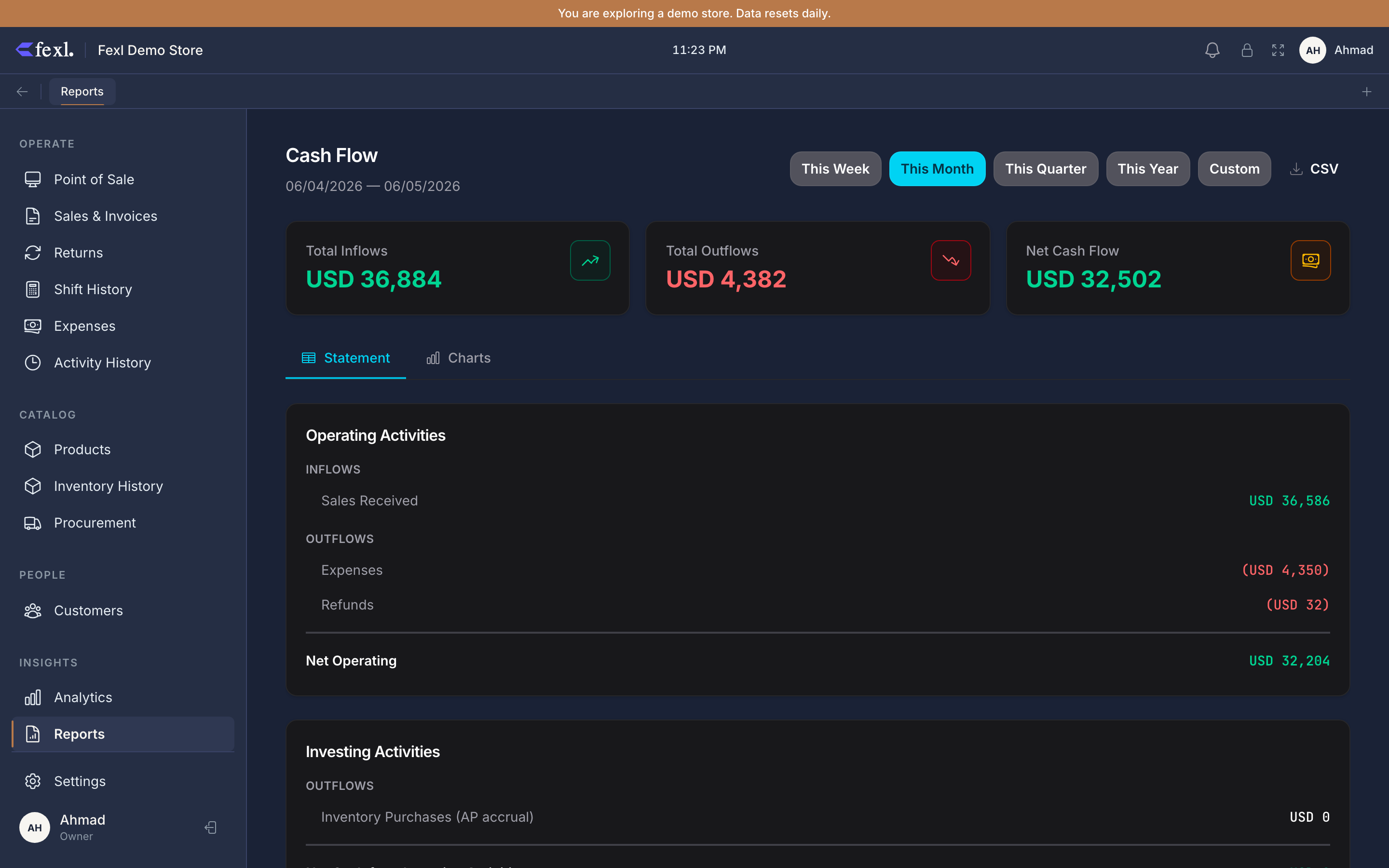Click the Net Cash Flow USD 32,502 value
The image size is (1389, 868).
click(x=1093, y=280)
